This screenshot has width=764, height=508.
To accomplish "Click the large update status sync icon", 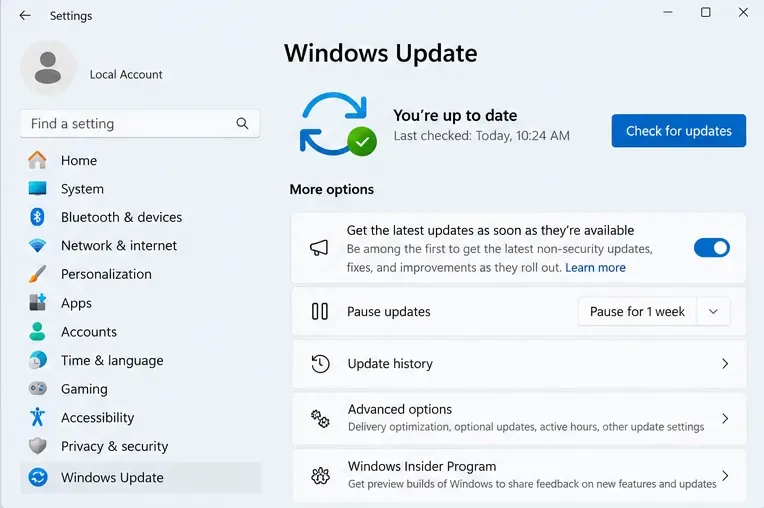I will [x=338, y=124].
